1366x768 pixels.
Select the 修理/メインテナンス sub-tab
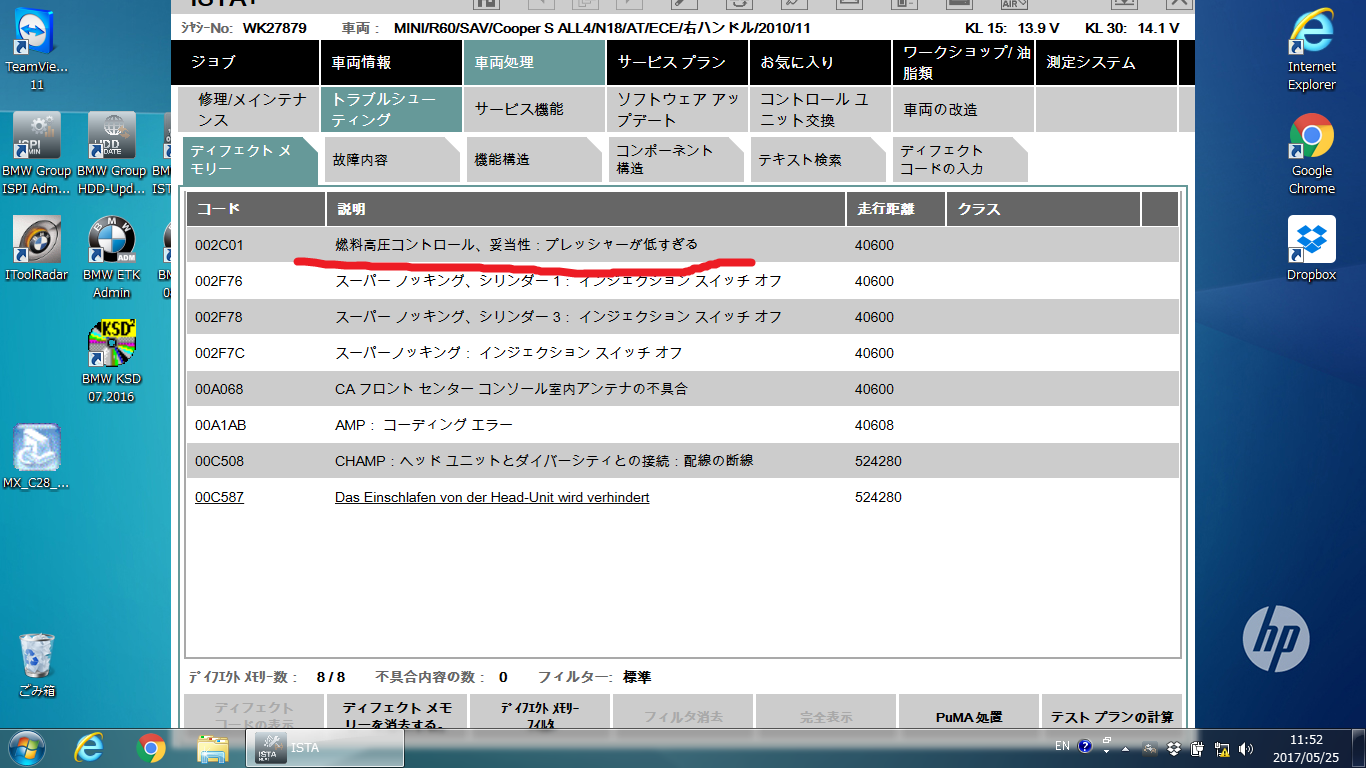pyautogui.click(x=248, y=110)
